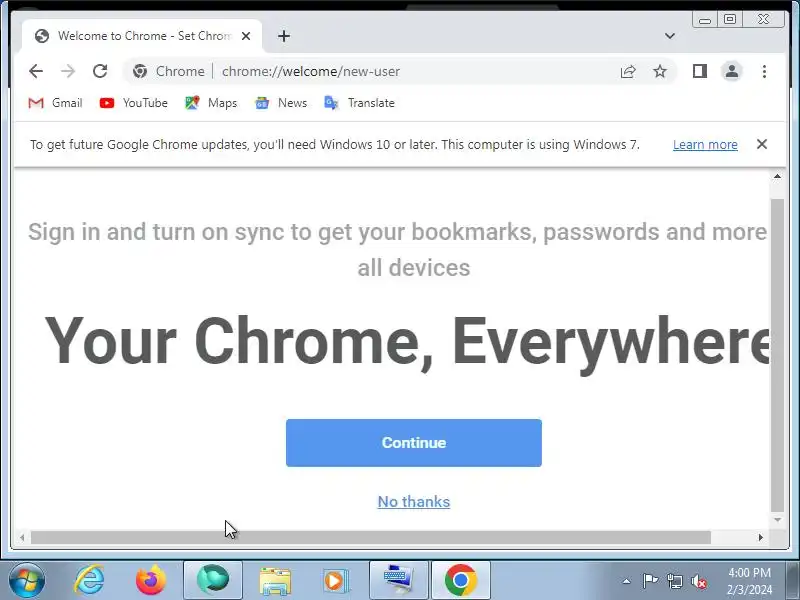Open a new tab with plus button
Screen dimensions: 800x600
coord(284,36)
